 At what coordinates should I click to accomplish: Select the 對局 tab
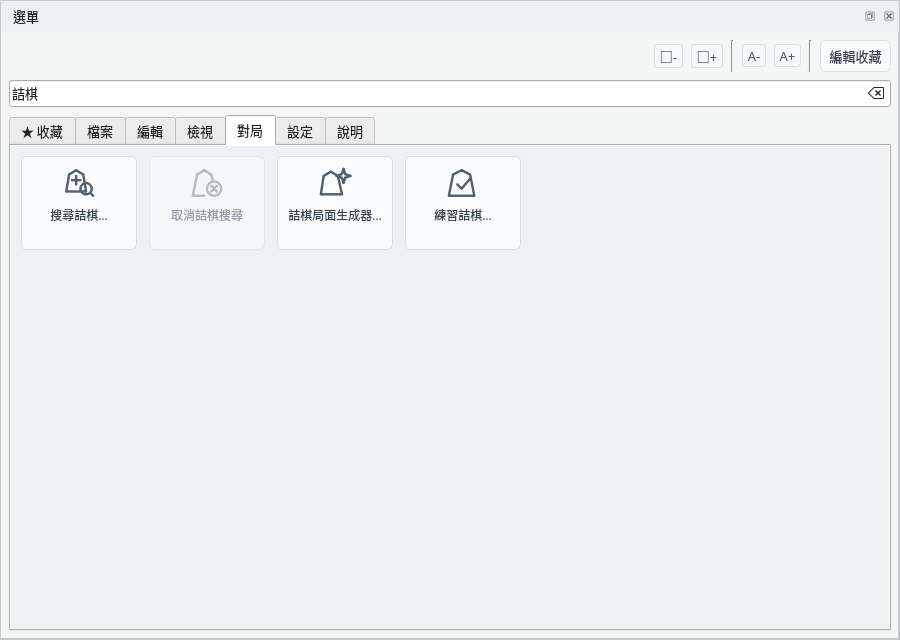tap(250, 131)
